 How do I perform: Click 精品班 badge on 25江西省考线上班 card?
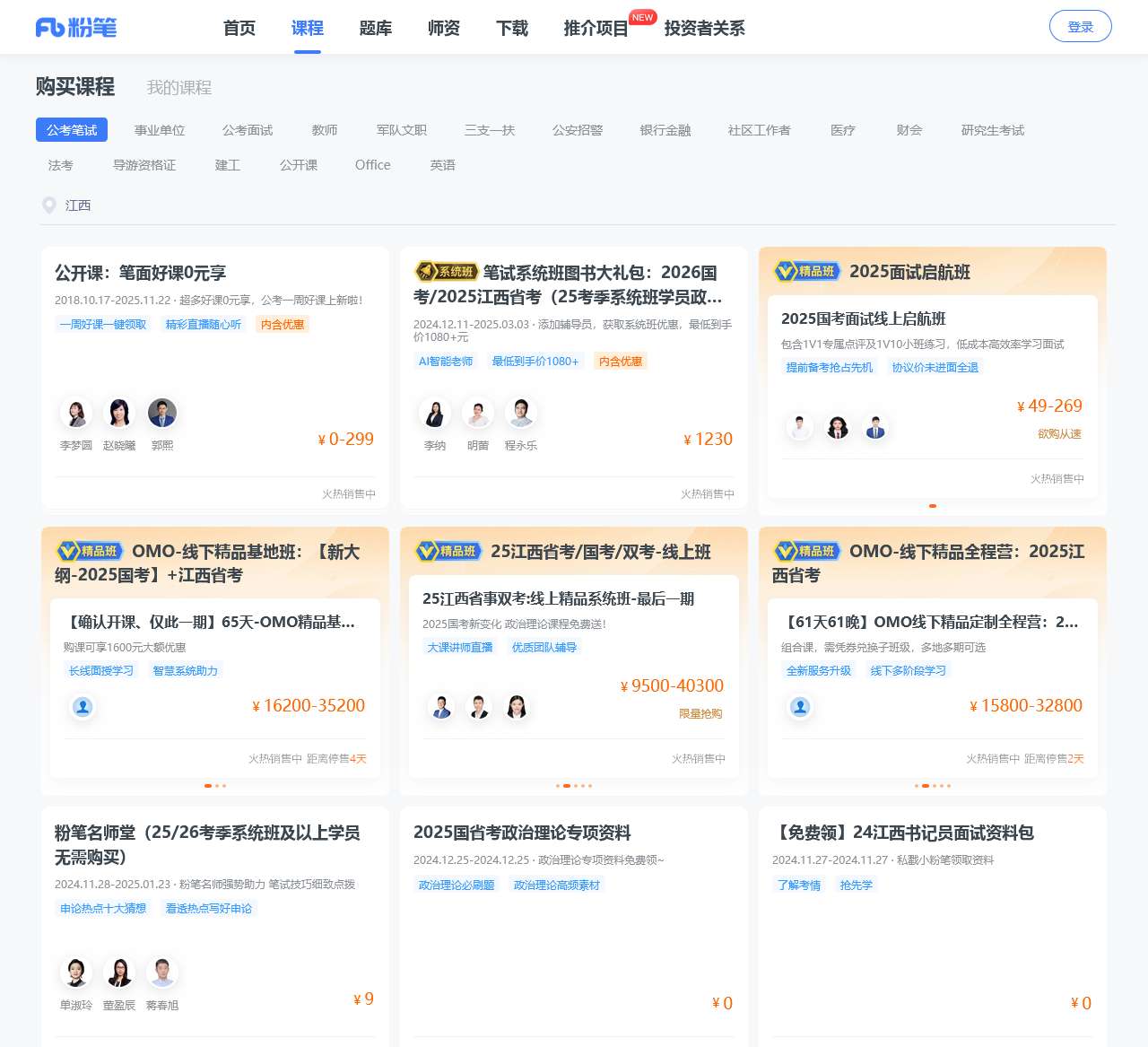448,551
